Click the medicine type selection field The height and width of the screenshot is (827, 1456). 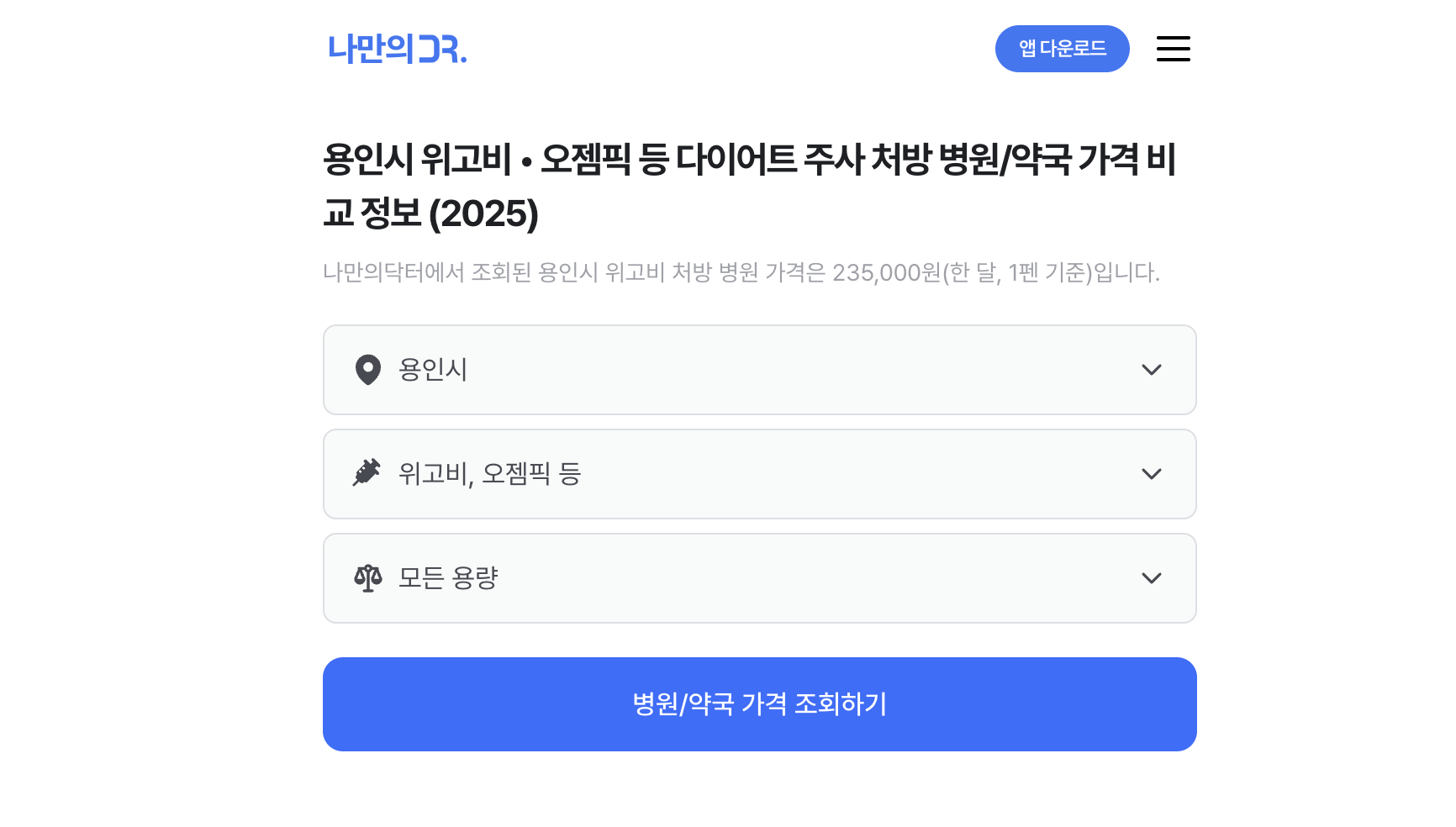pyautogui.click(x=759, y=473)
